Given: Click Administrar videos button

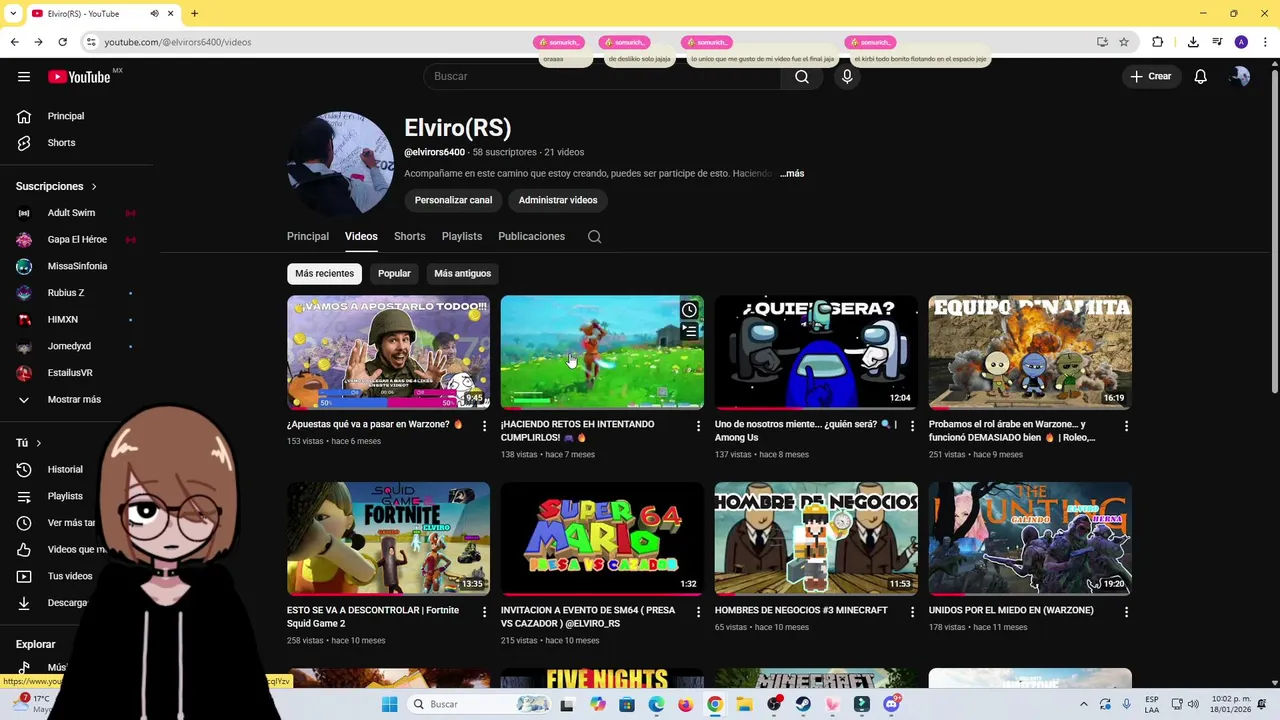Looking at the screenshot, I should tap(558, 200).
